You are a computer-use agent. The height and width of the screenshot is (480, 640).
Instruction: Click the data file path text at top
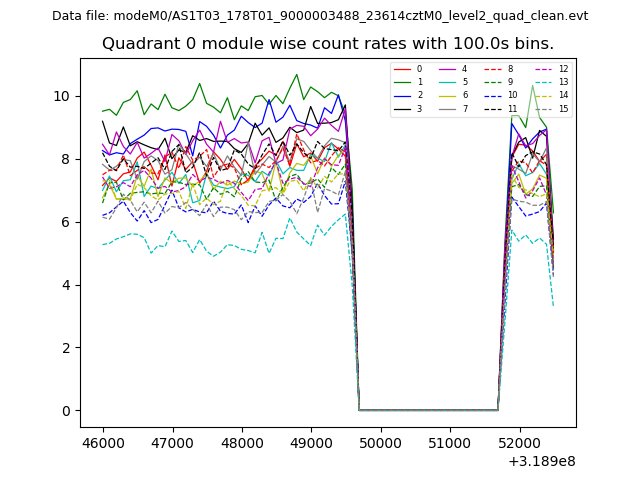click(x=320, y=16)
